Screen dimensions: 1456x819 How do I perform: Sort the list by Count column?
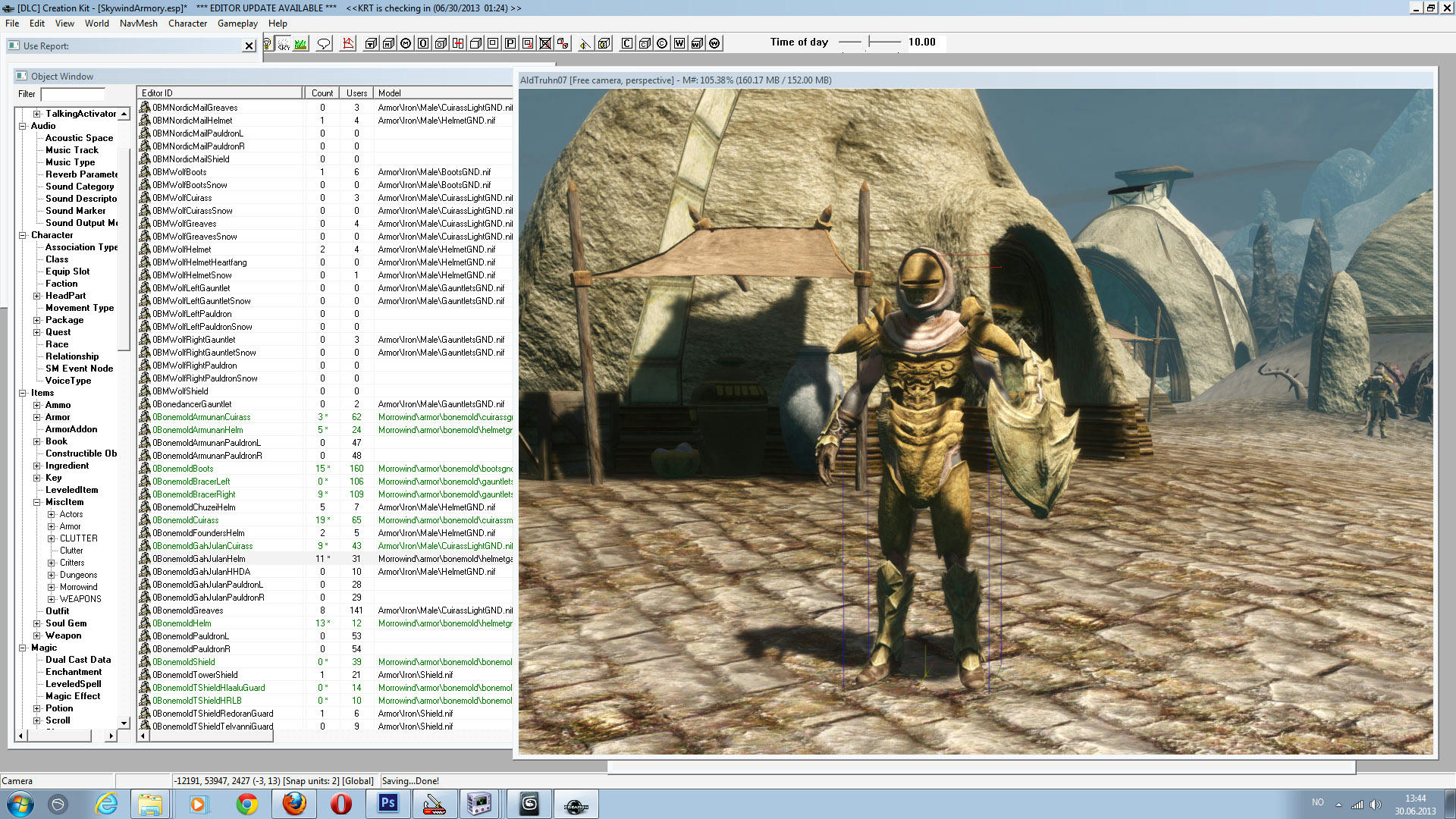point(322,93)
